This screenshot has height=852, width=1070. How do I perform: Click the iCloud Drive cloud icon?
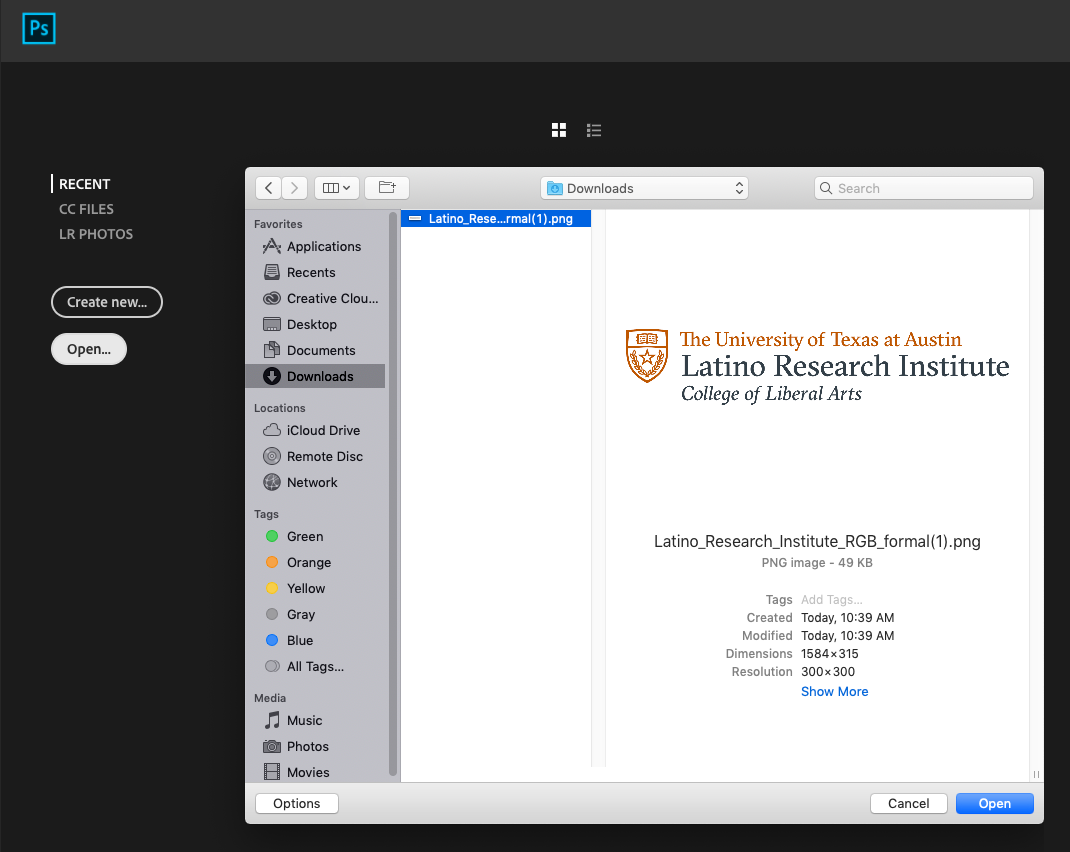click(x=272, y=430)
